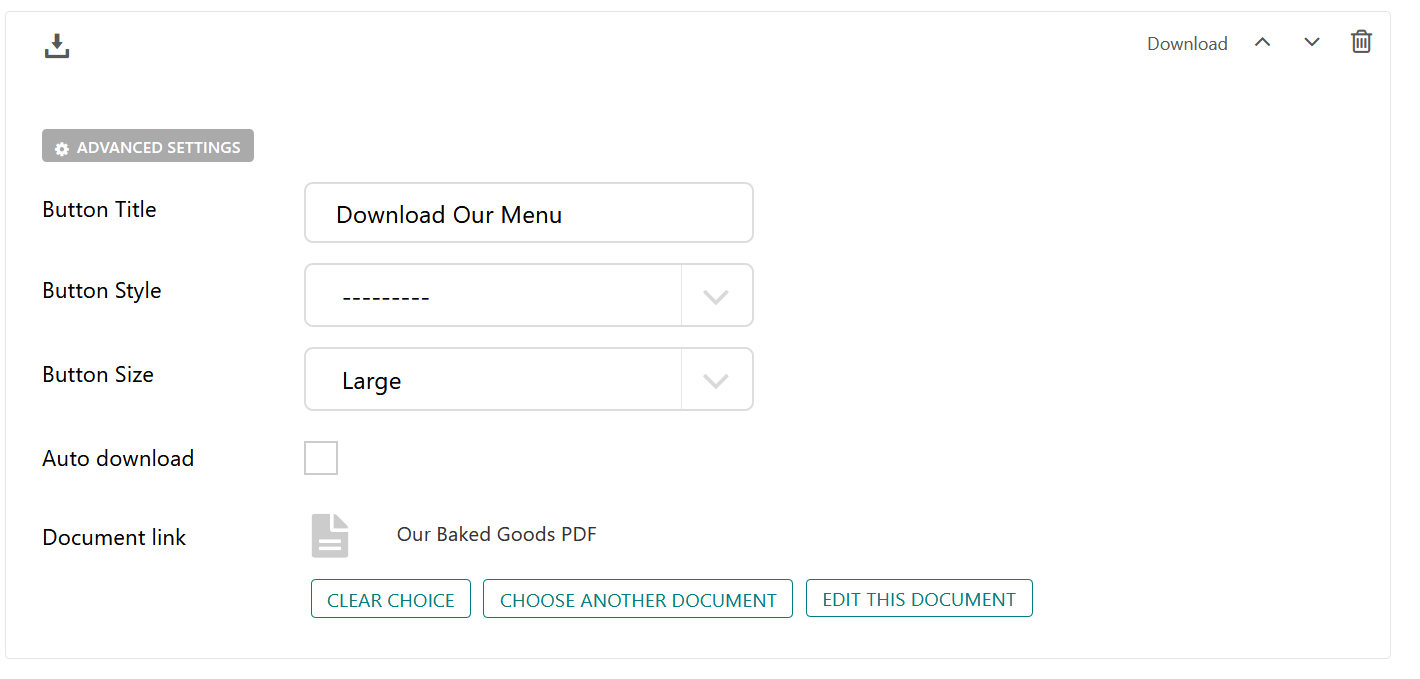
Task: Click the Button Size dropdown arrow
Action: tap(716, 380)
